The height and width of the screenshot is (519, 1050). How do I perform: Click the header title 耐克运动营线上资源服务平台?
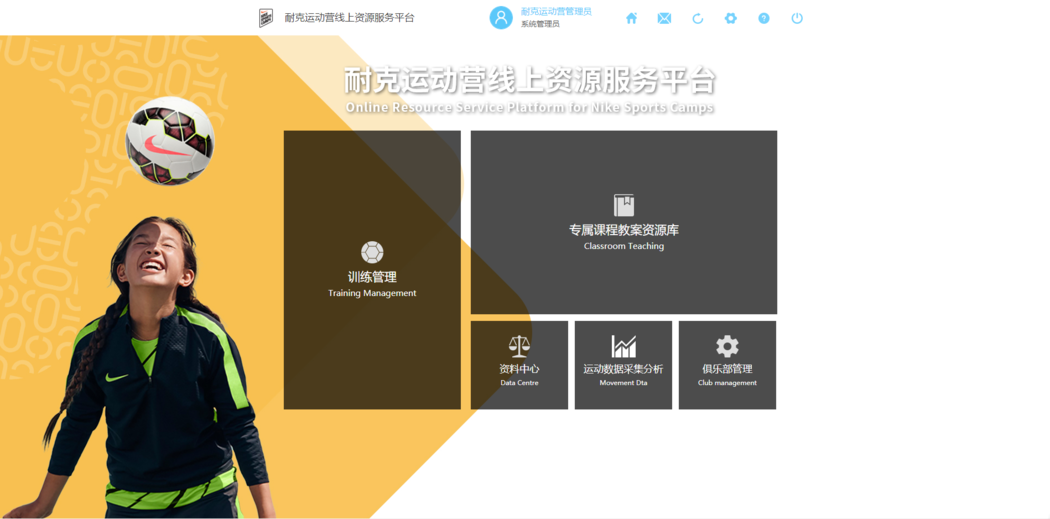(350, 18)
